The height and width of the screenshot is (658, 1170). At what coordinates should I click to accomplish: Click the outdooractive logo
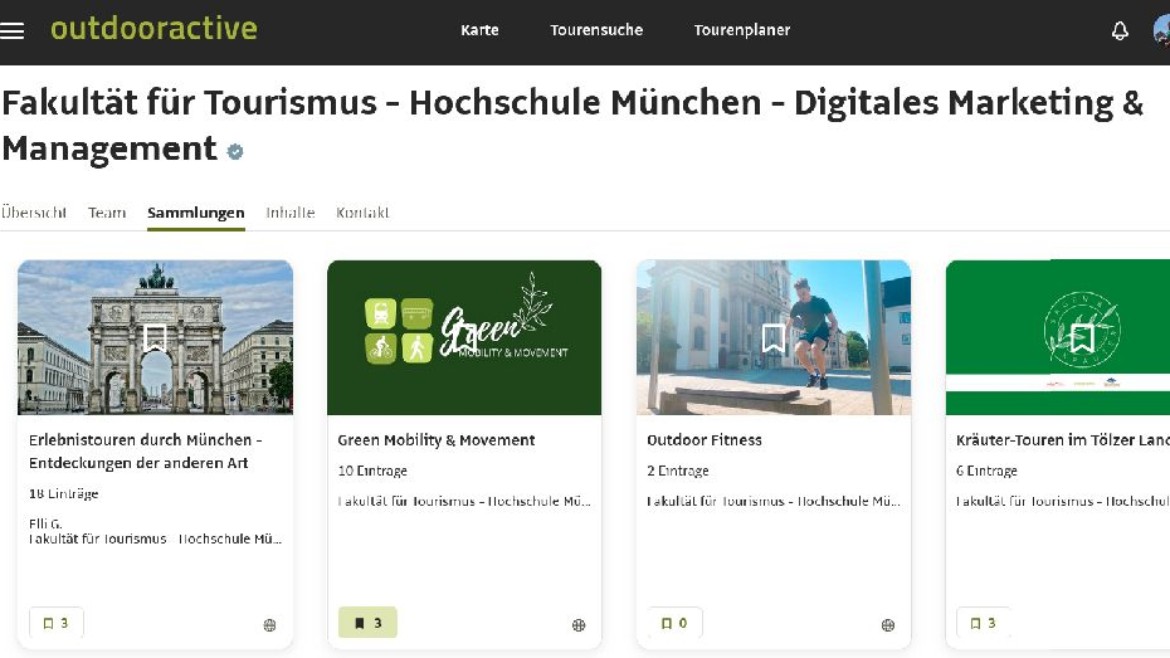(154, 28)
